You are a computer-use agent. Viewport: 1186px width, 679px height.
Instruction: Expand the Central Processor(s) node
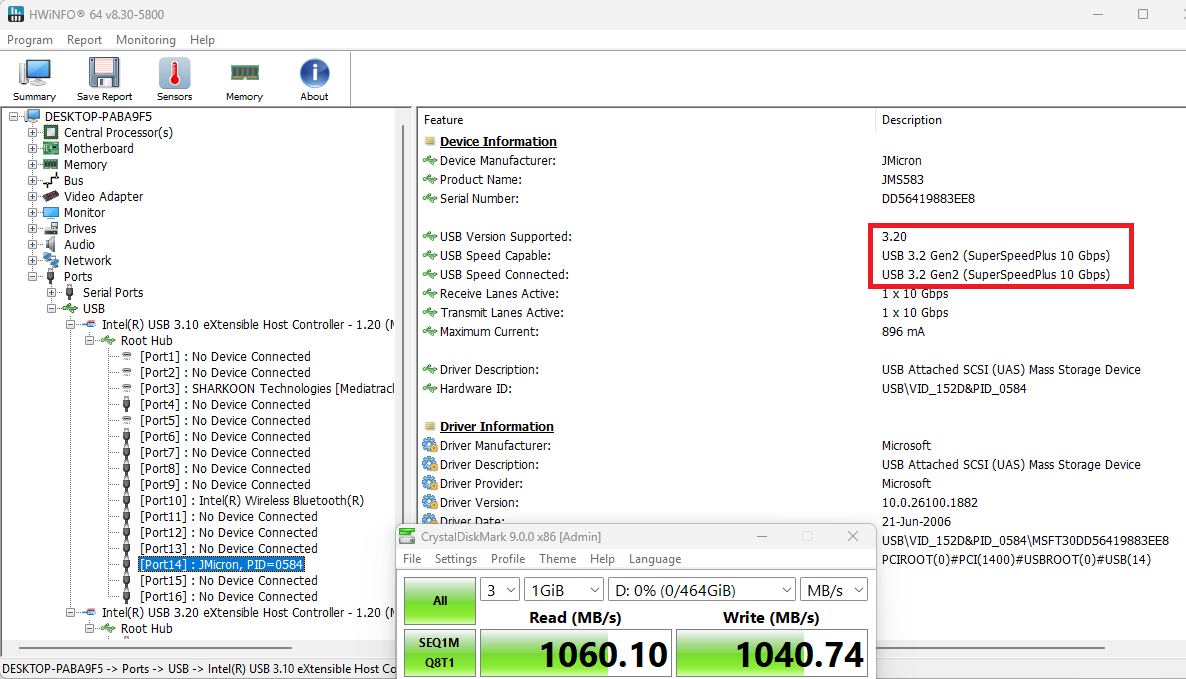pos(33,132)
